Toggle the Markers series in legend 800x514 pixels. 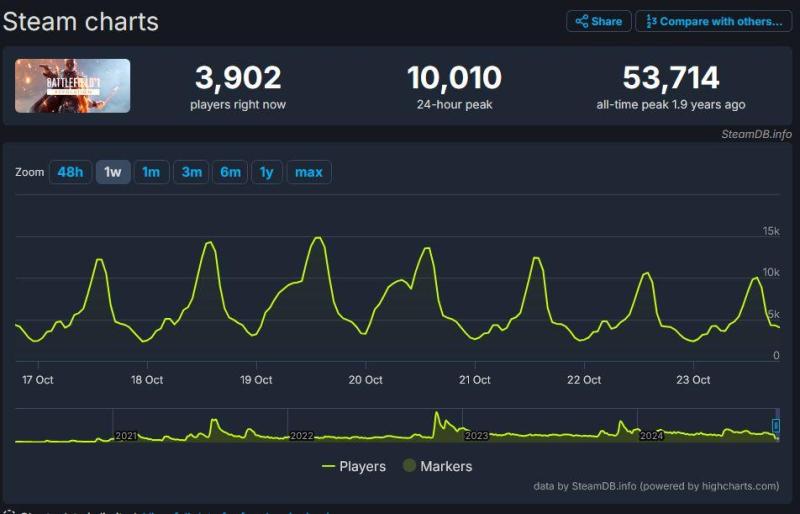436,466
